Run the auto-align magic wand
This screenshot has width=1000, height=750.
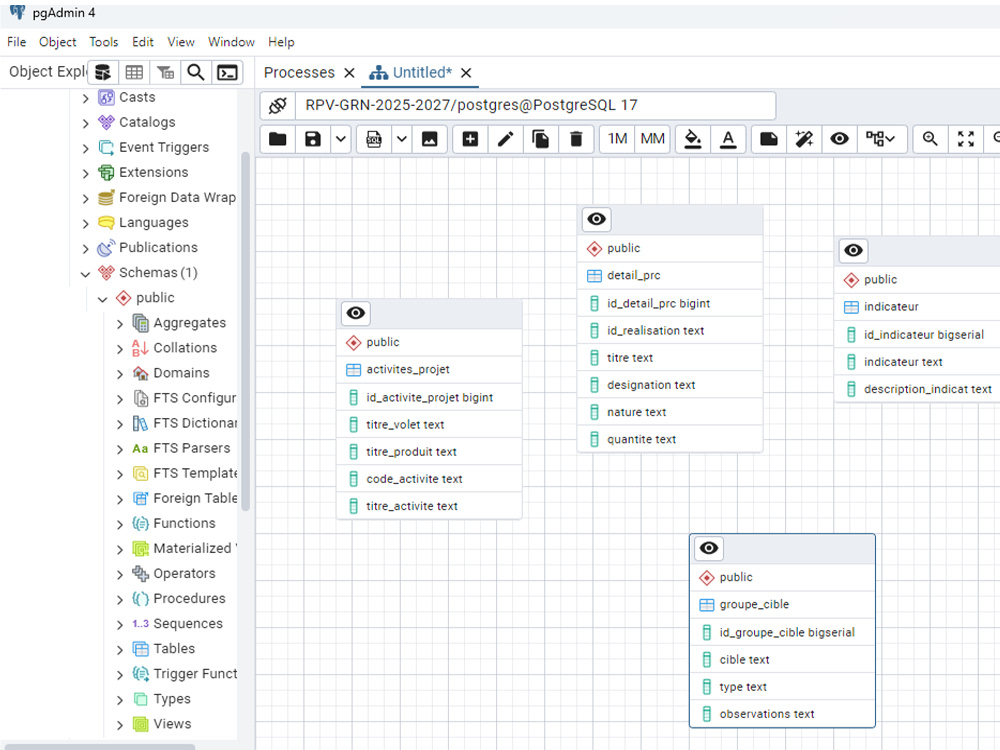(804, 139)
